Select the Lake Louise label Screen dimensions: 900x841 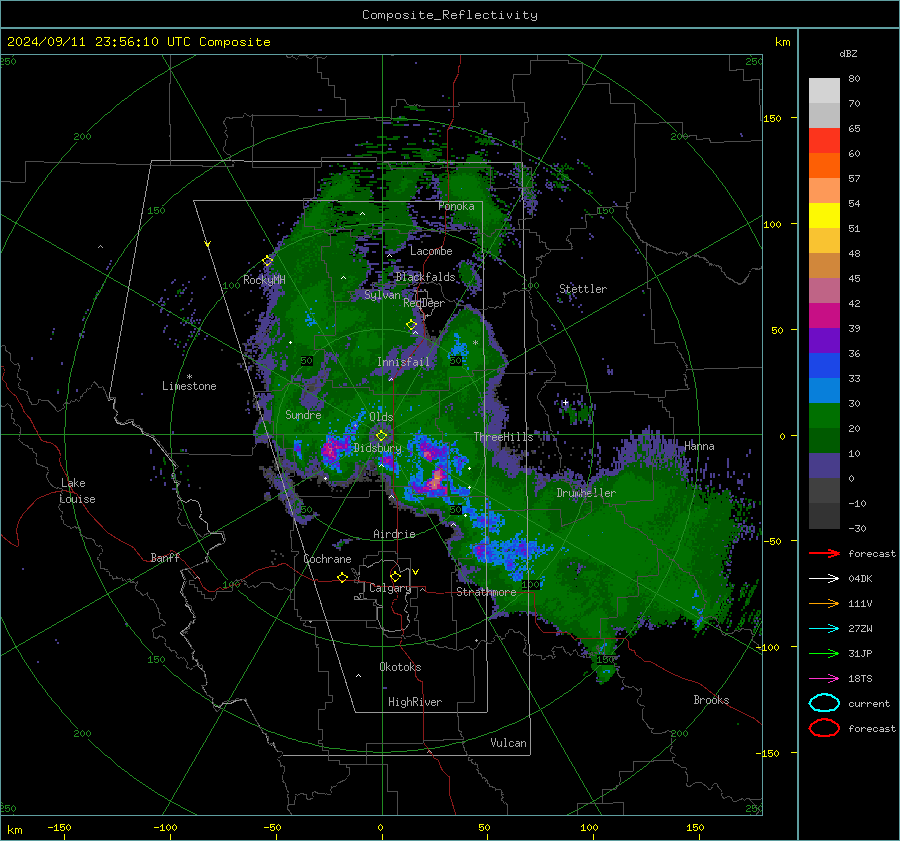click(77, 491)
